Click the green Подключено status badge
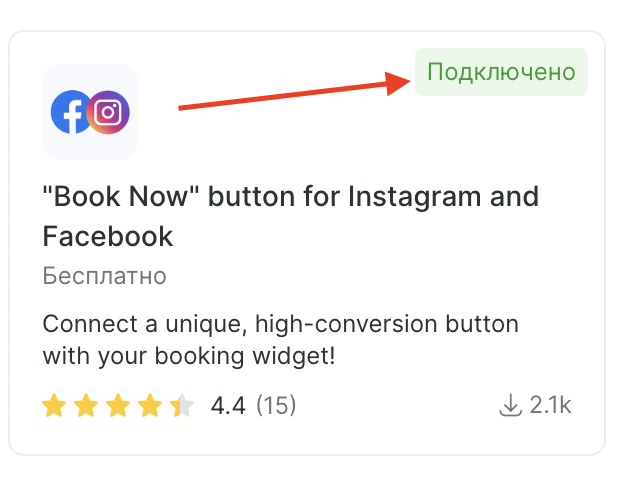The height and width of the screenshot is (486, 630). pos(501,72)
